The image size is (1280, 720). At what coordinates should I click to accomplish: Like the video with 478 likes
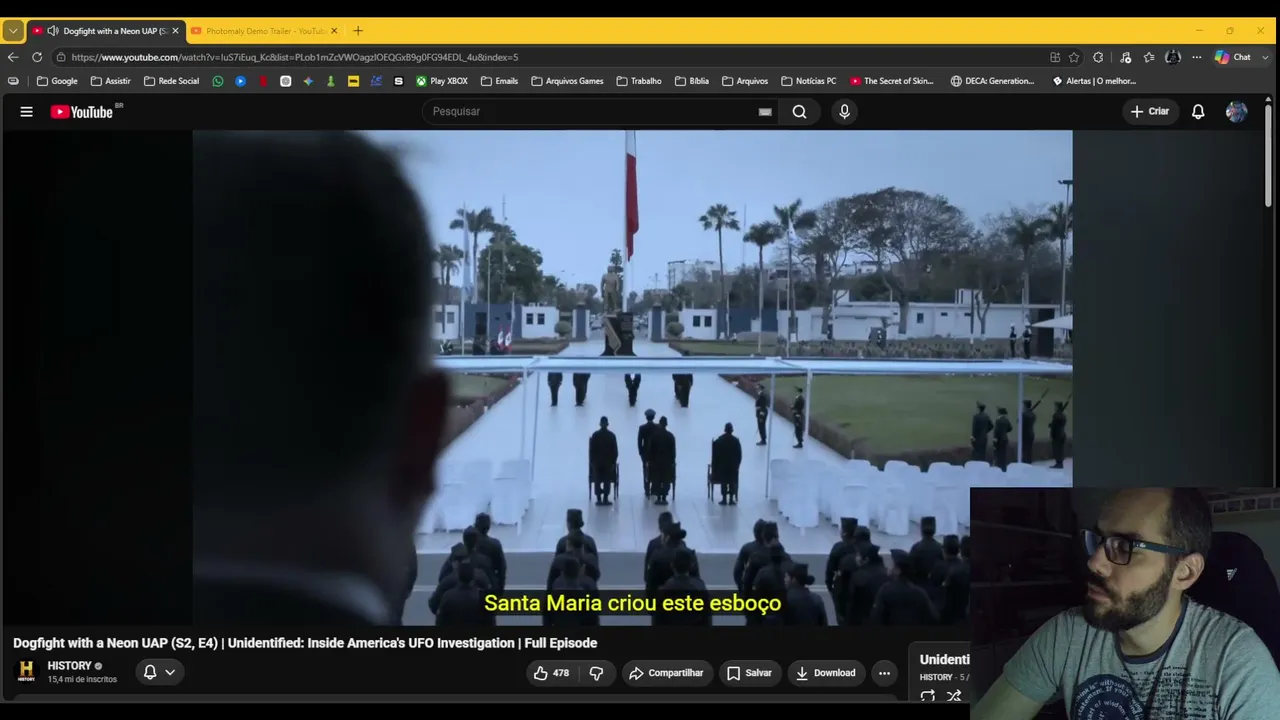coord(551,673)
